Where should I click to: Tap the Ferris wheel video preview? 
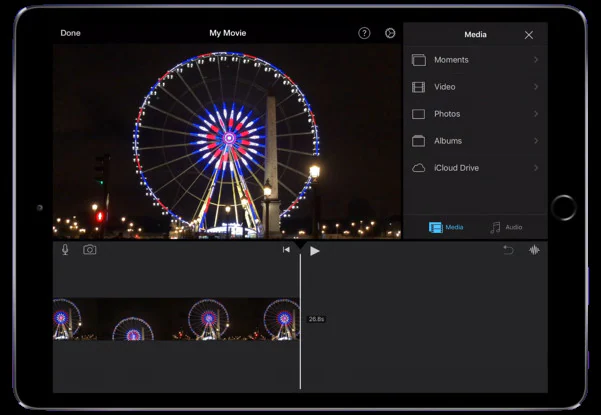coord(227,141)
